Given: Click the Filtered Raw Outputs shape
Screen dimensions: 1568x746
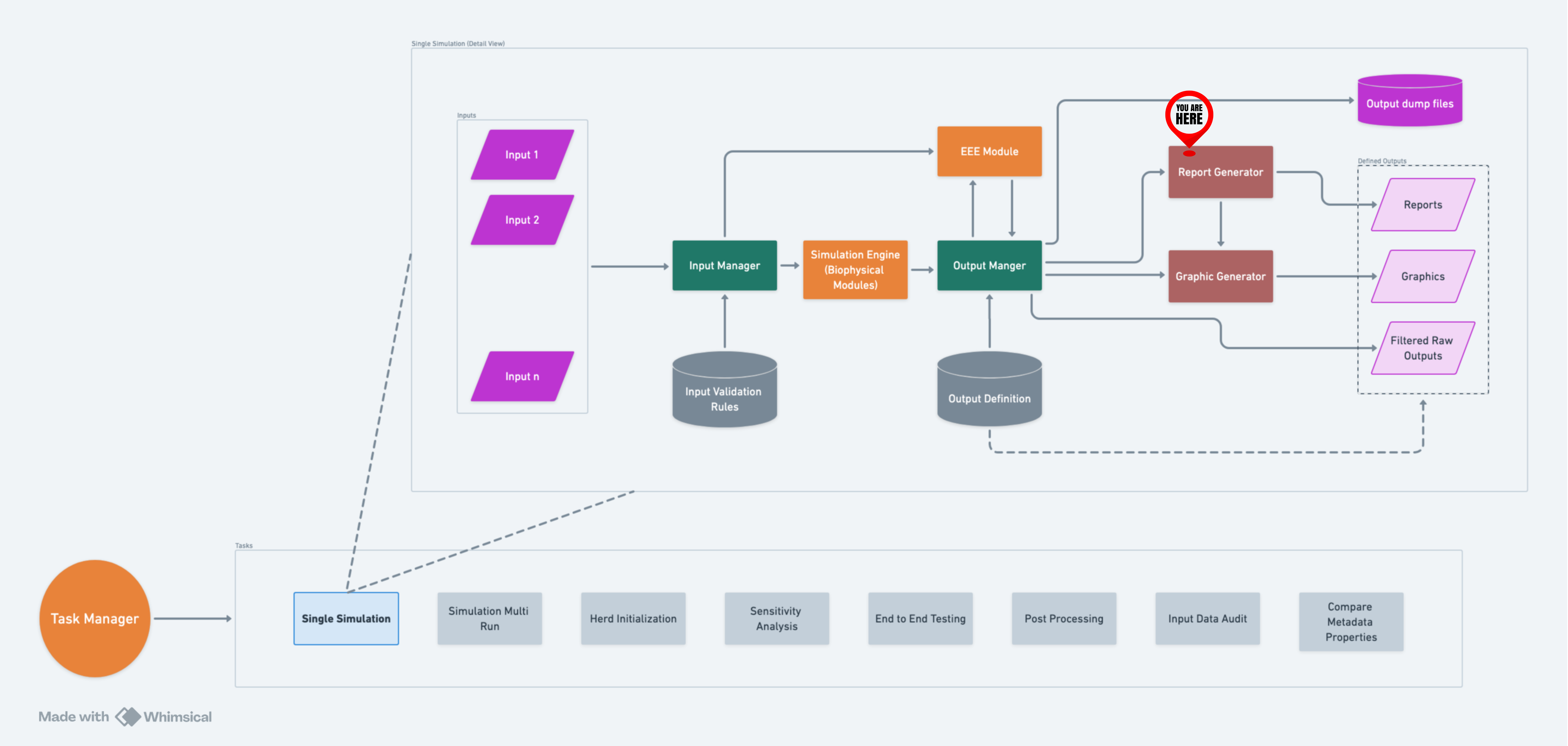Looking at the screenshot, I should pyautogui.click(x=1423, y=348).
